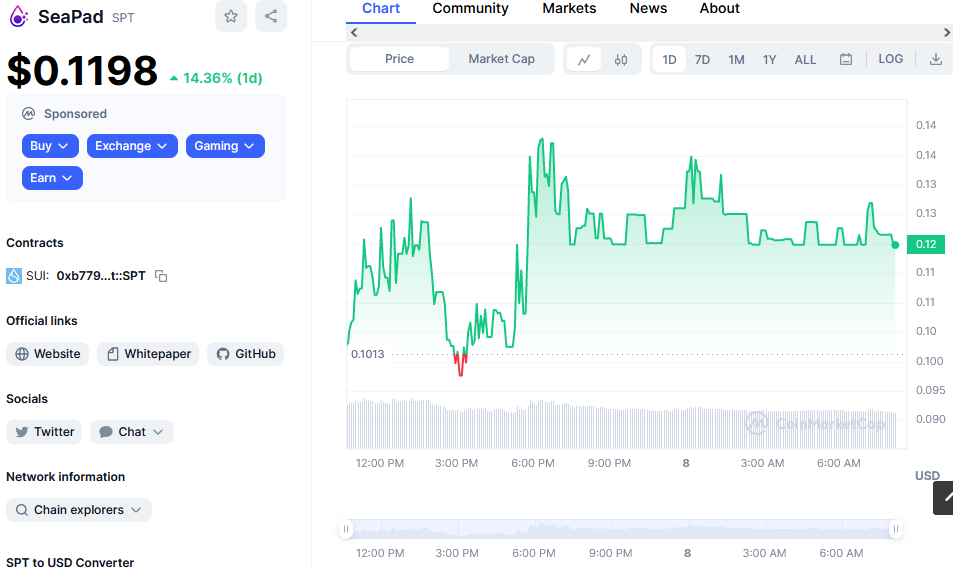Click the 14.36% (1d) change value
Viewport: 953px width, 569px height.
pyautogui.click(x=216, y=78)
